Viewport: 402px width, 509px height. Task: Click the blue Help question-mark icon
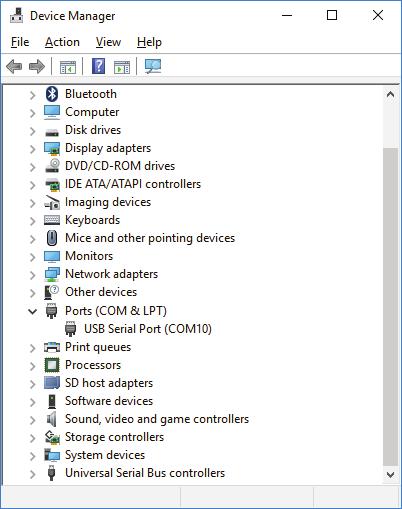coord(98,66)
